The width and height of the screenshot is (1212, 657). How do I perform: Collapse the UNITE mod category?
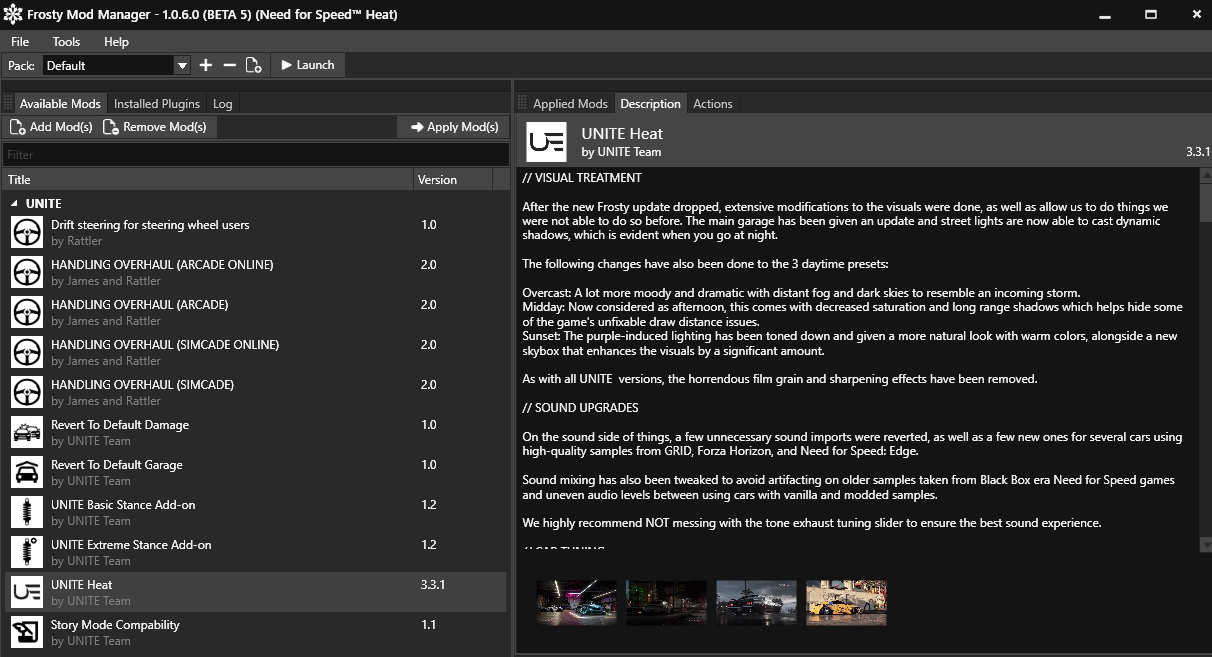click(15, 204)
